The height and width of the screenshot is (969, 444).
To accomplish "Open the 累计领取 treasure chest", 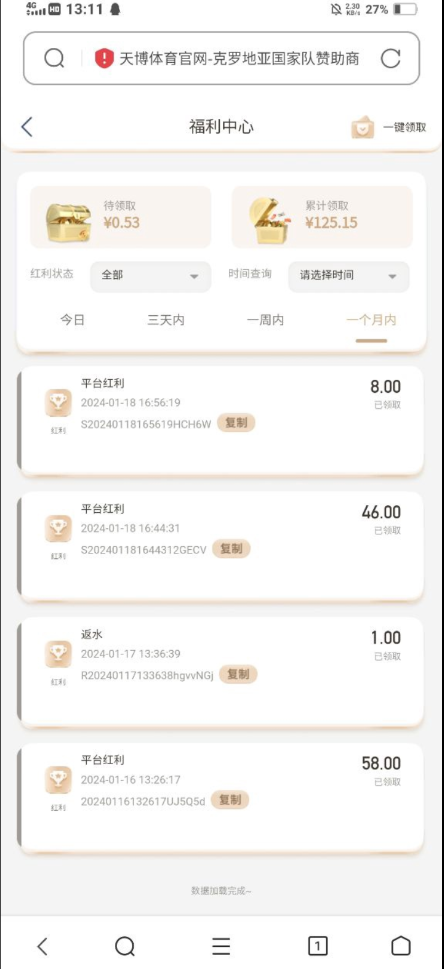I will 272,221.
